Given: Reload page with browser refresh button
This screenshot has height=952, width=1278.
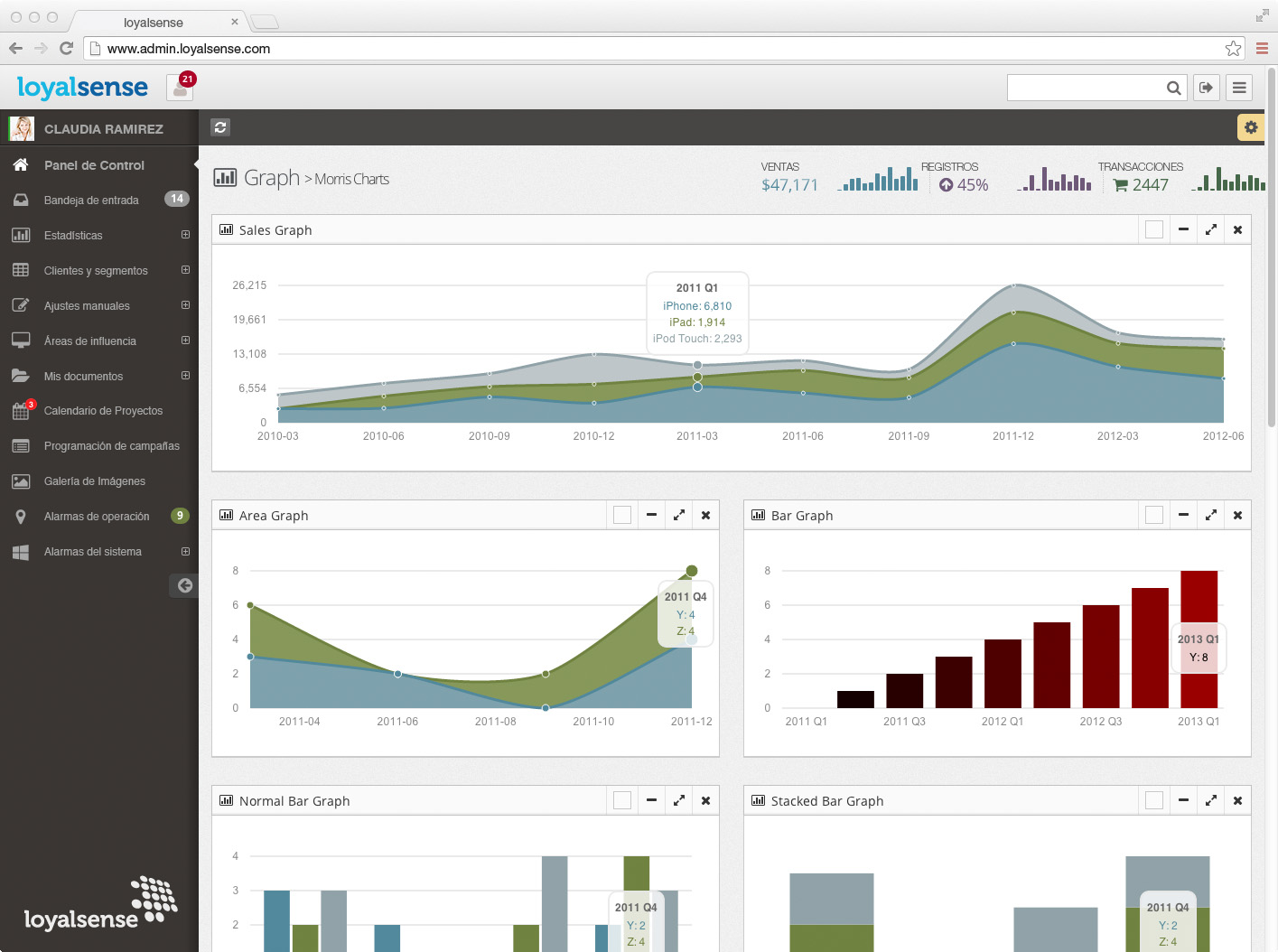Looking at the screenshot, I should (66, 49).
